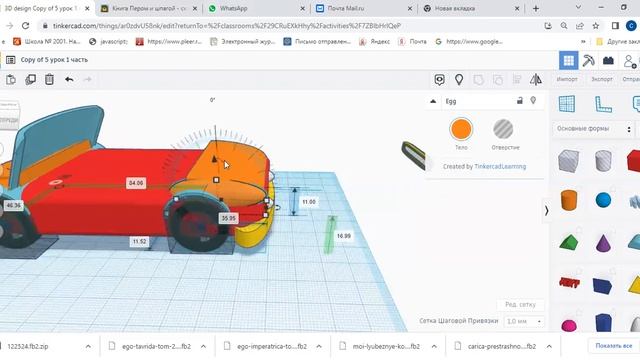Pick the striped Cylinder hole shape
Image resolution: width=640 pixels, height=360 pixels.
[x=603, y=160]
